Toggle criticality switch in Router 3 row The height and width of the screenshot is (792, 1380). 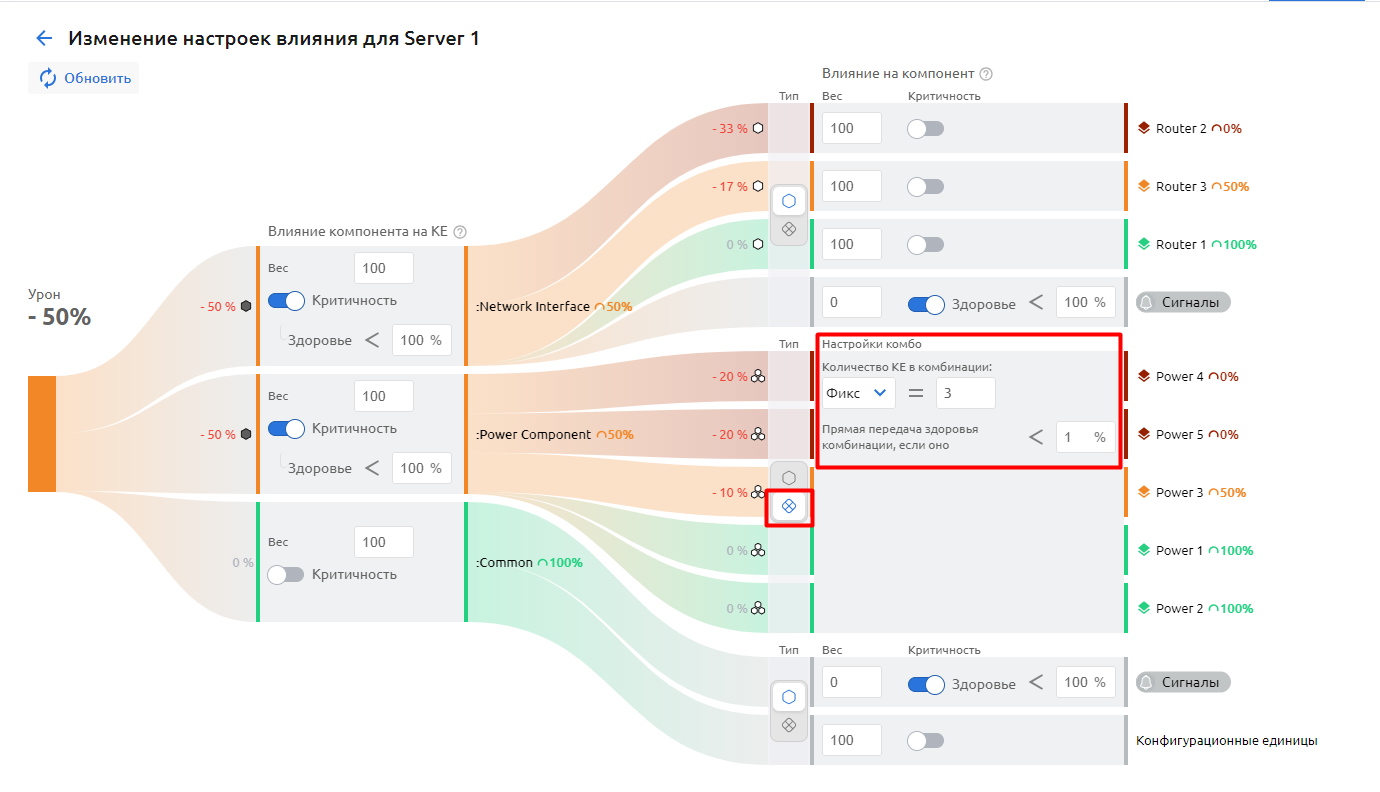[925, 187]
